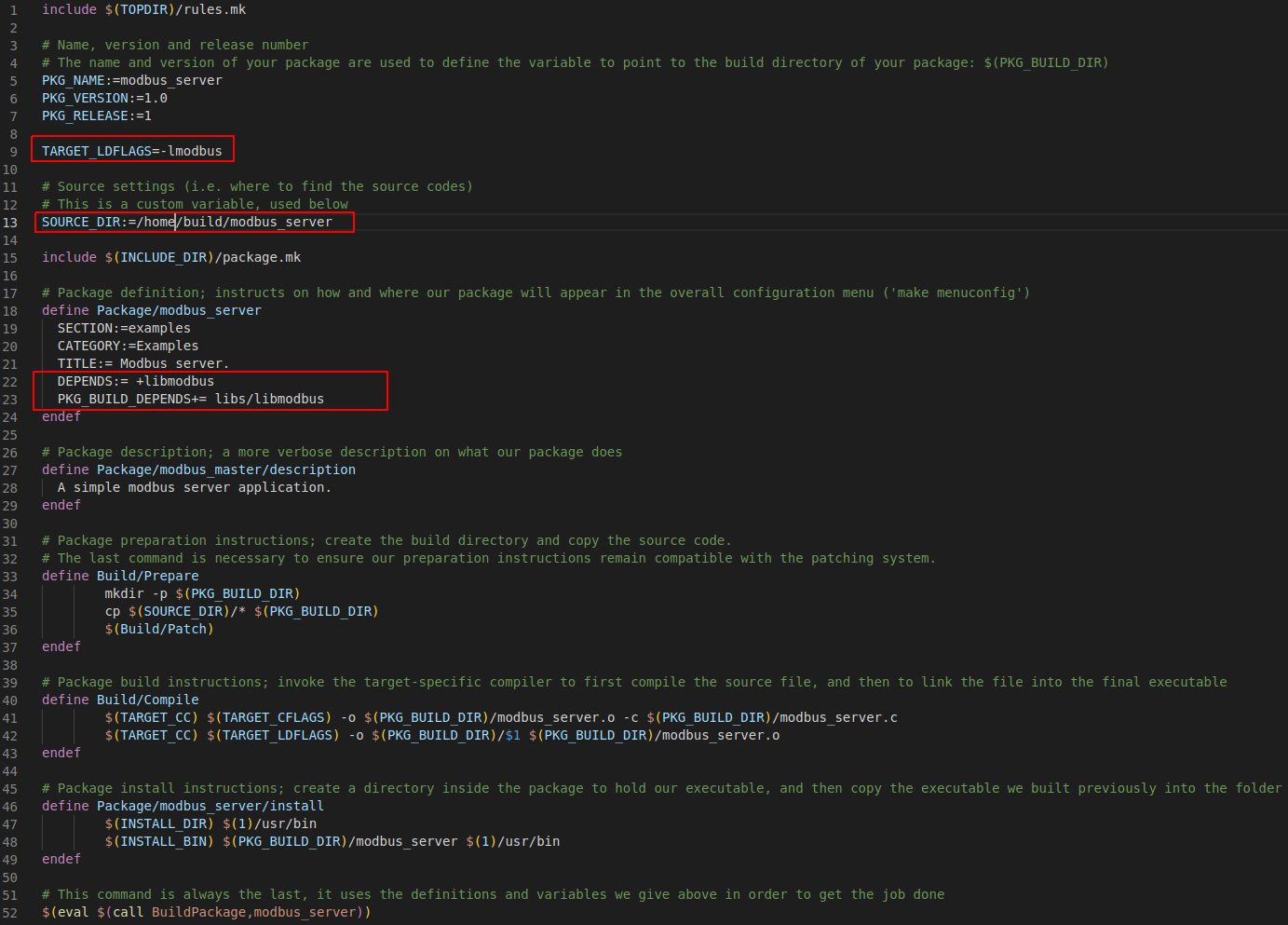
Task: Click the '$(INSTALL_BIN)' command on line 48
Action: [x=332, y=841]
